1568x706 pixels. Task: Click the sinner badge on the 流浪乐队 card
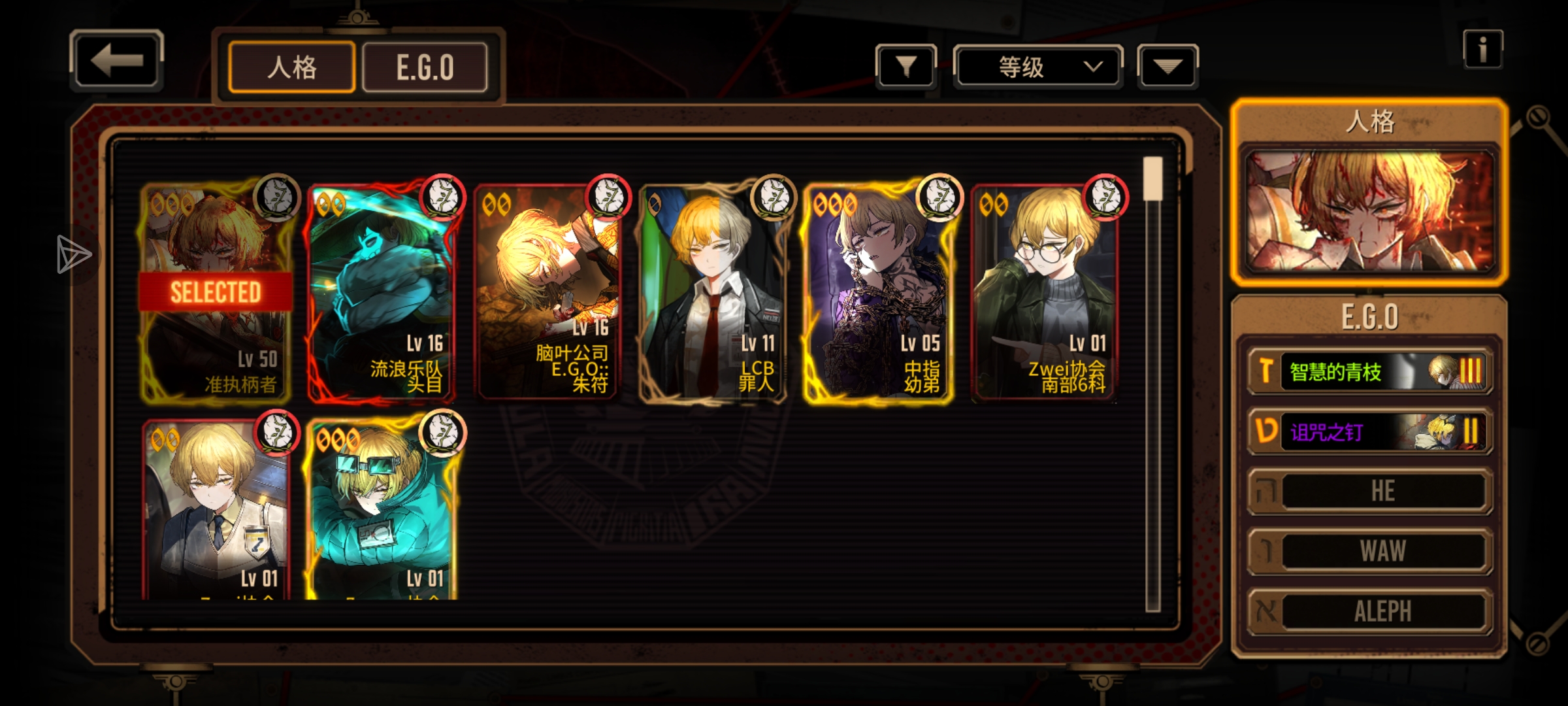click(x=442, y=197)
